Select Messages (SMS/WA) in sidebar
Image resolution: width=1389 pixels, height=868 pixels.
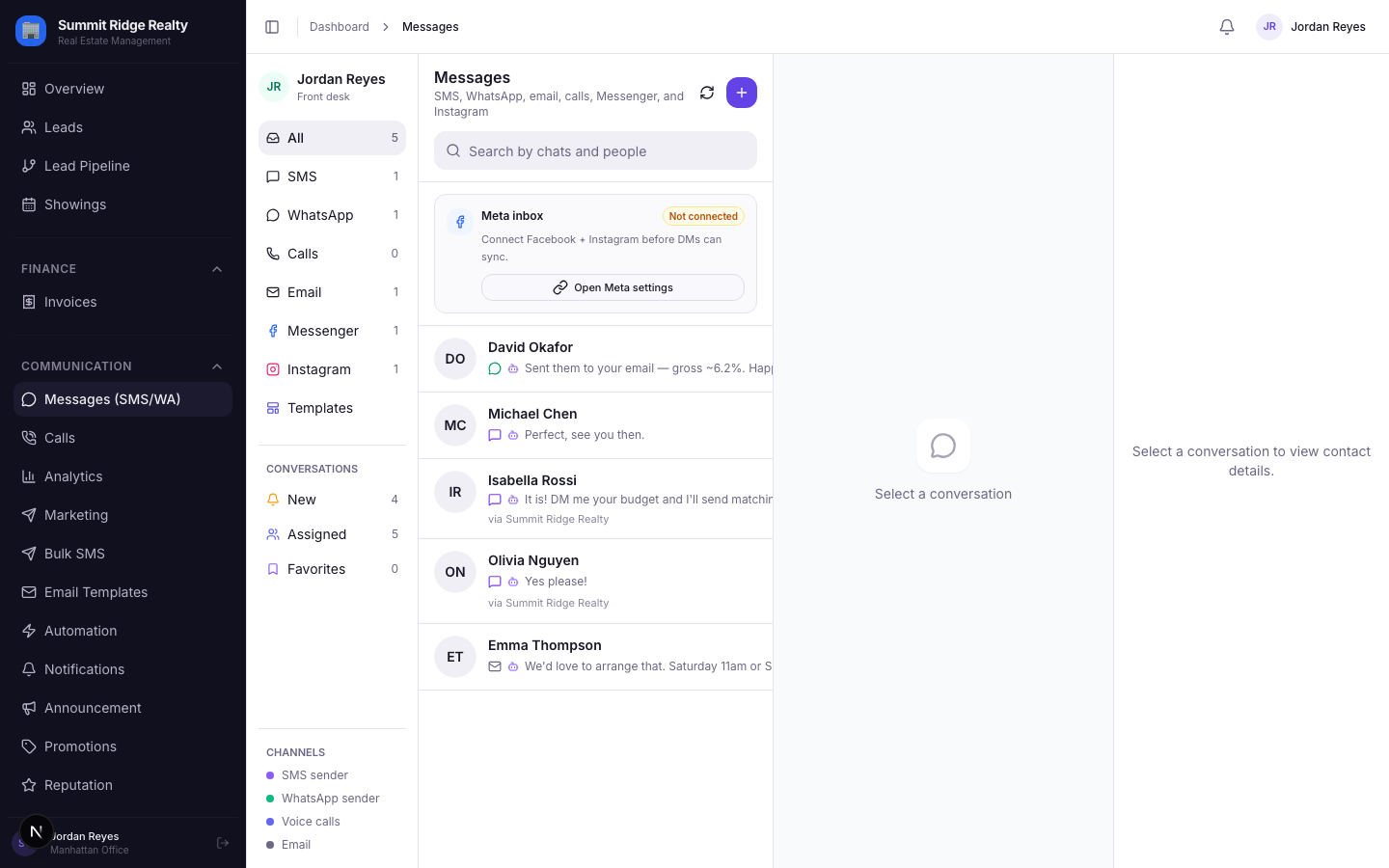pos(123,399)
